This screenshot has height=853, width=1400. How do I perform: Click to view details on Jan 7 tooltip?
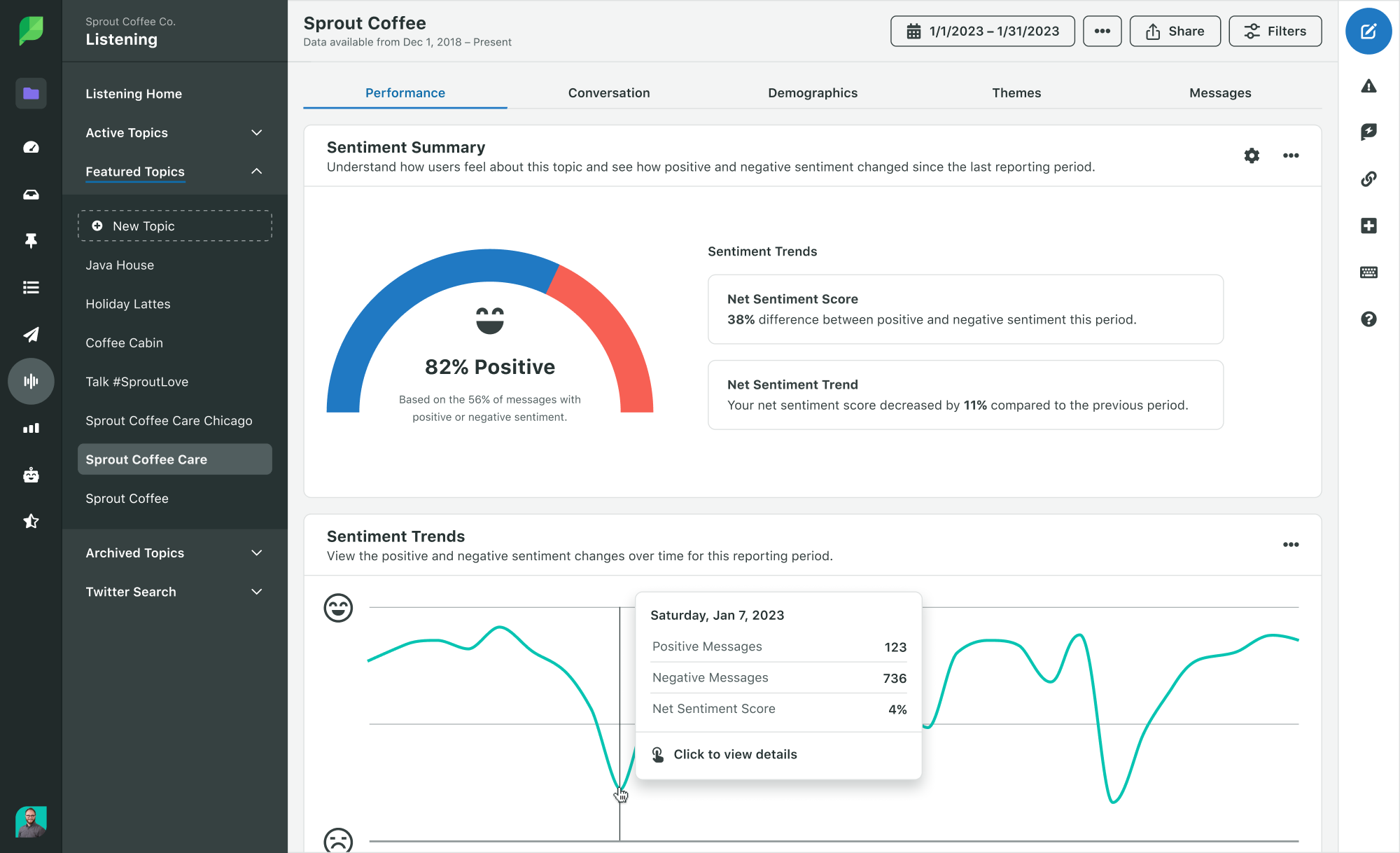tap(735, 754)
